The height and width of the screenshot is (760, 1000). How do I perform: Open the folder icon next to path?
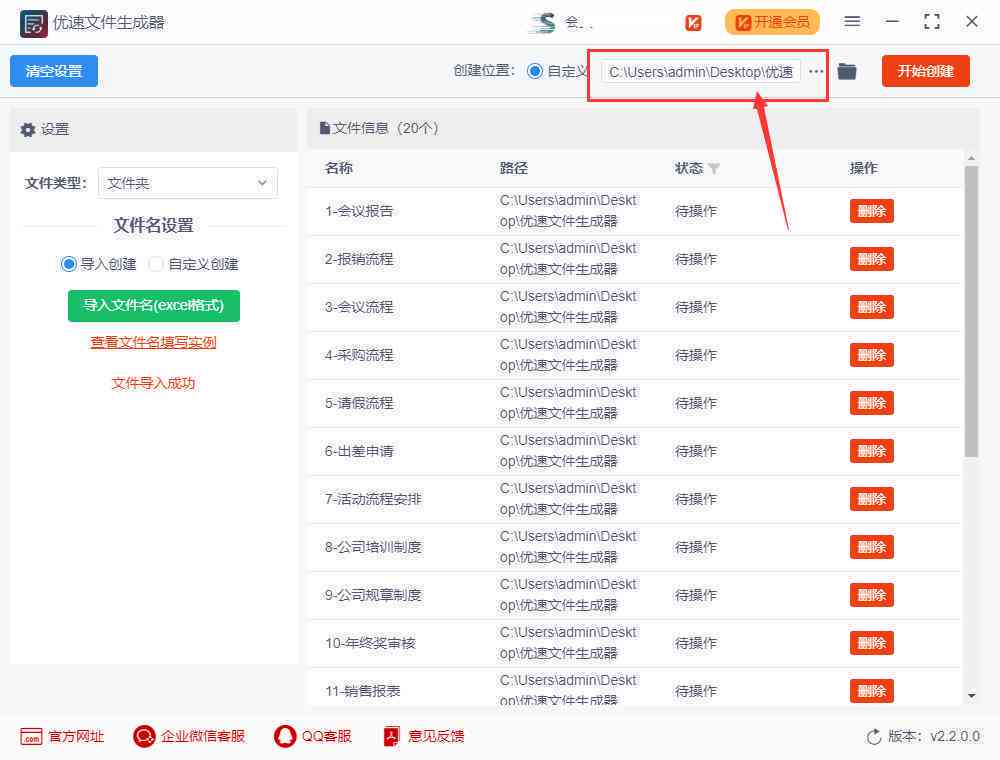[847, 71]
